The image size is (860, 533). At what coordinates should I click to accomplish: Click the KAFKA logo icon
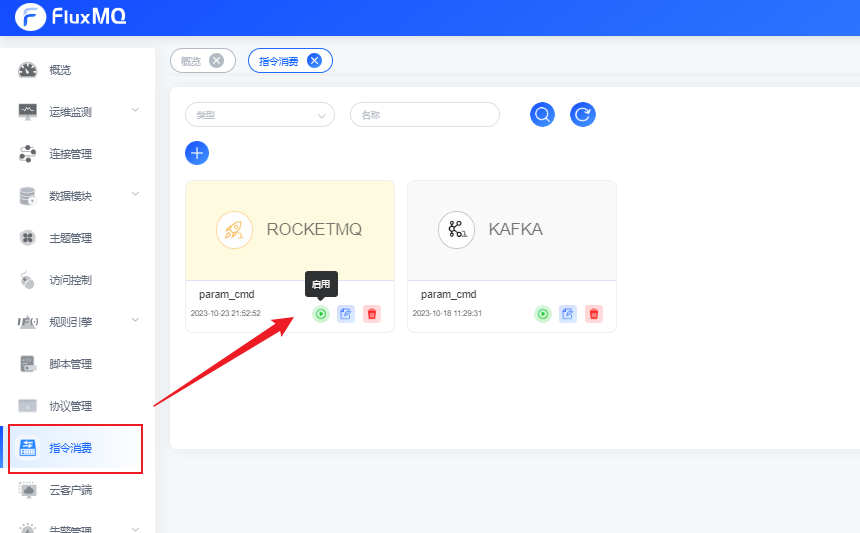(456, 230)
